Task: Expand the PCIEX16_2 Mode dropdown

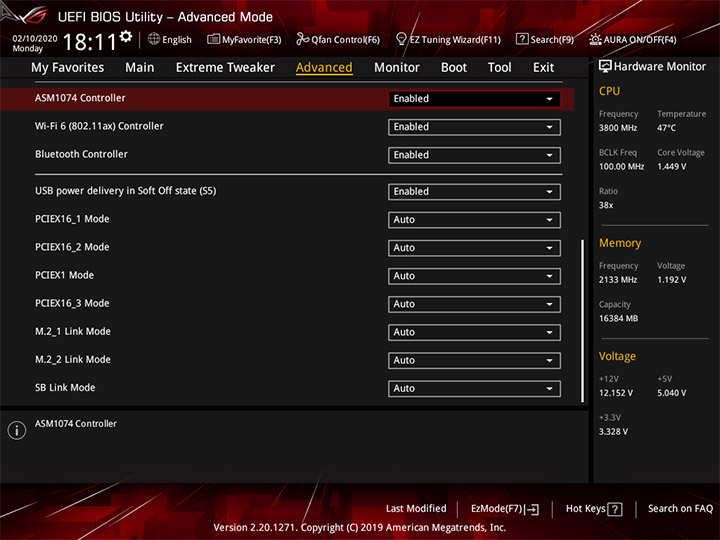Action: pyautogui.click(x=474, y=248)
